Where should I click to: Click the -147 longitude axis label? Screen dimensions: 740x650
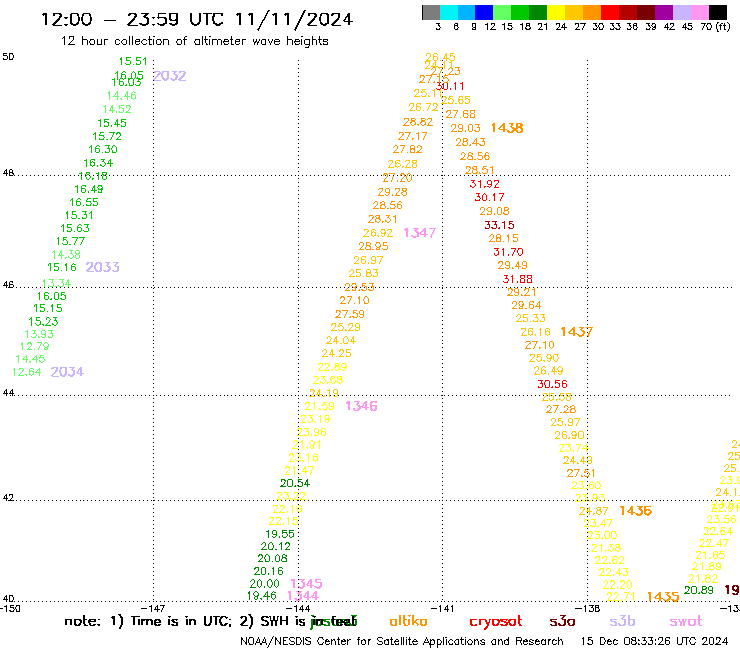click(153, 609)
